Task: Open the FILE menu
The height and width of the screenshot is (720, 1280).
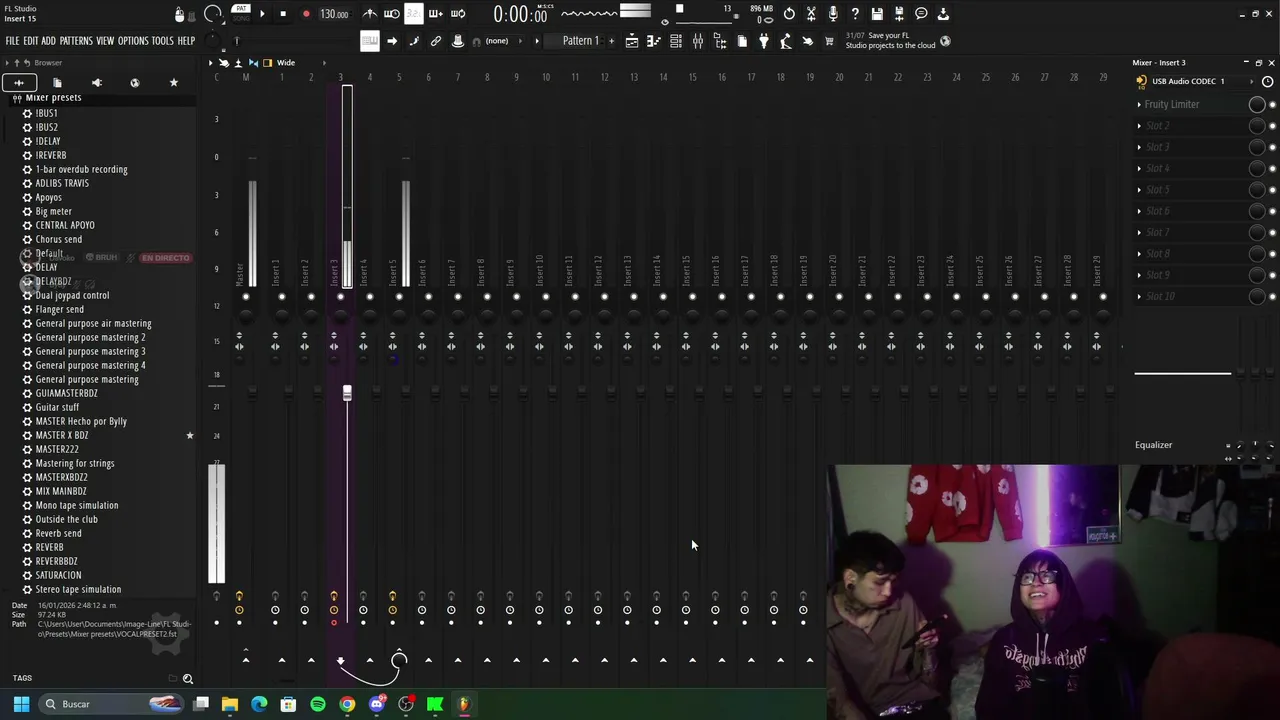Action: pos(12,41)
